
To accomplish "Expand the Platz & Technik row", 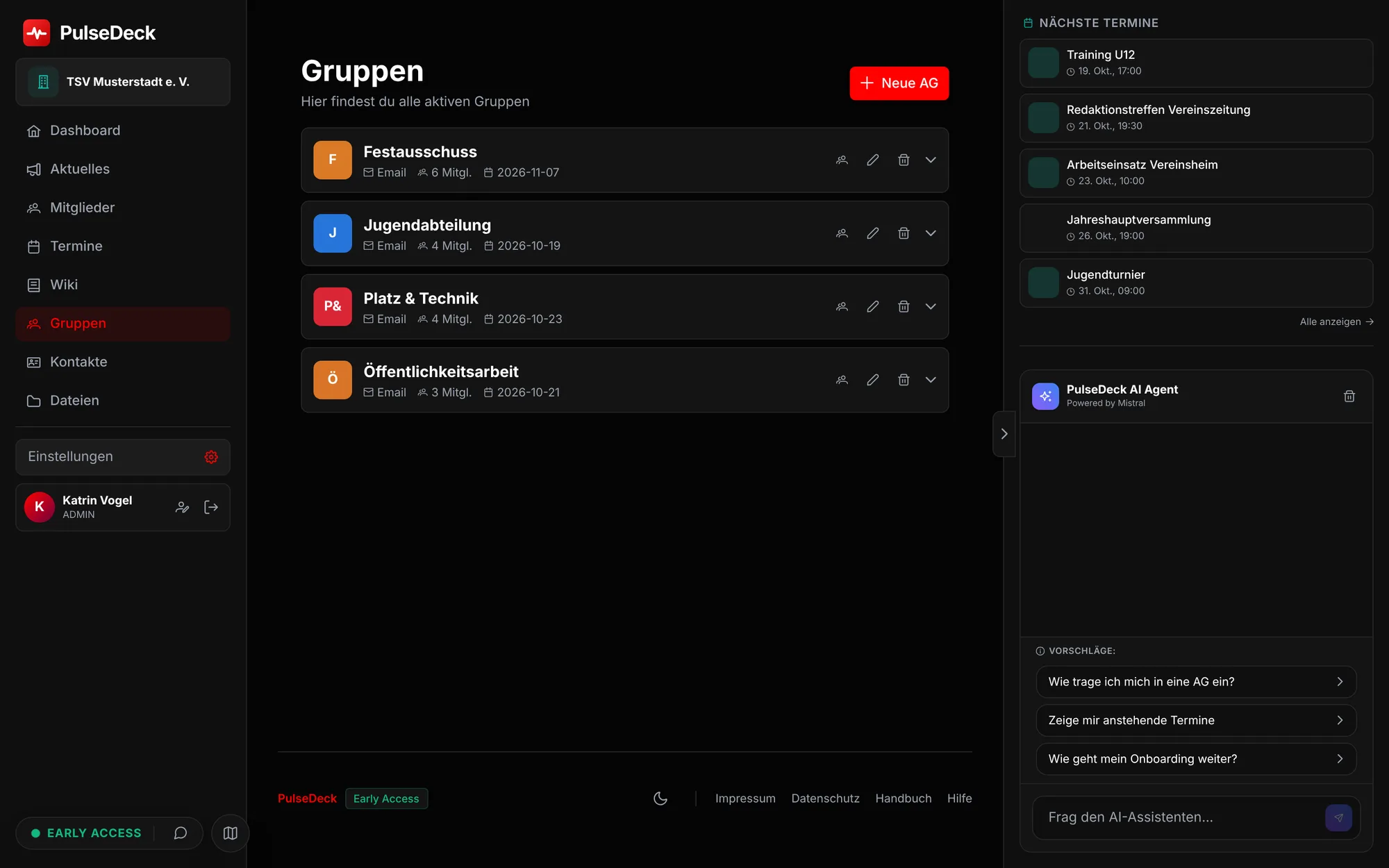I will [x=931, y=306].
